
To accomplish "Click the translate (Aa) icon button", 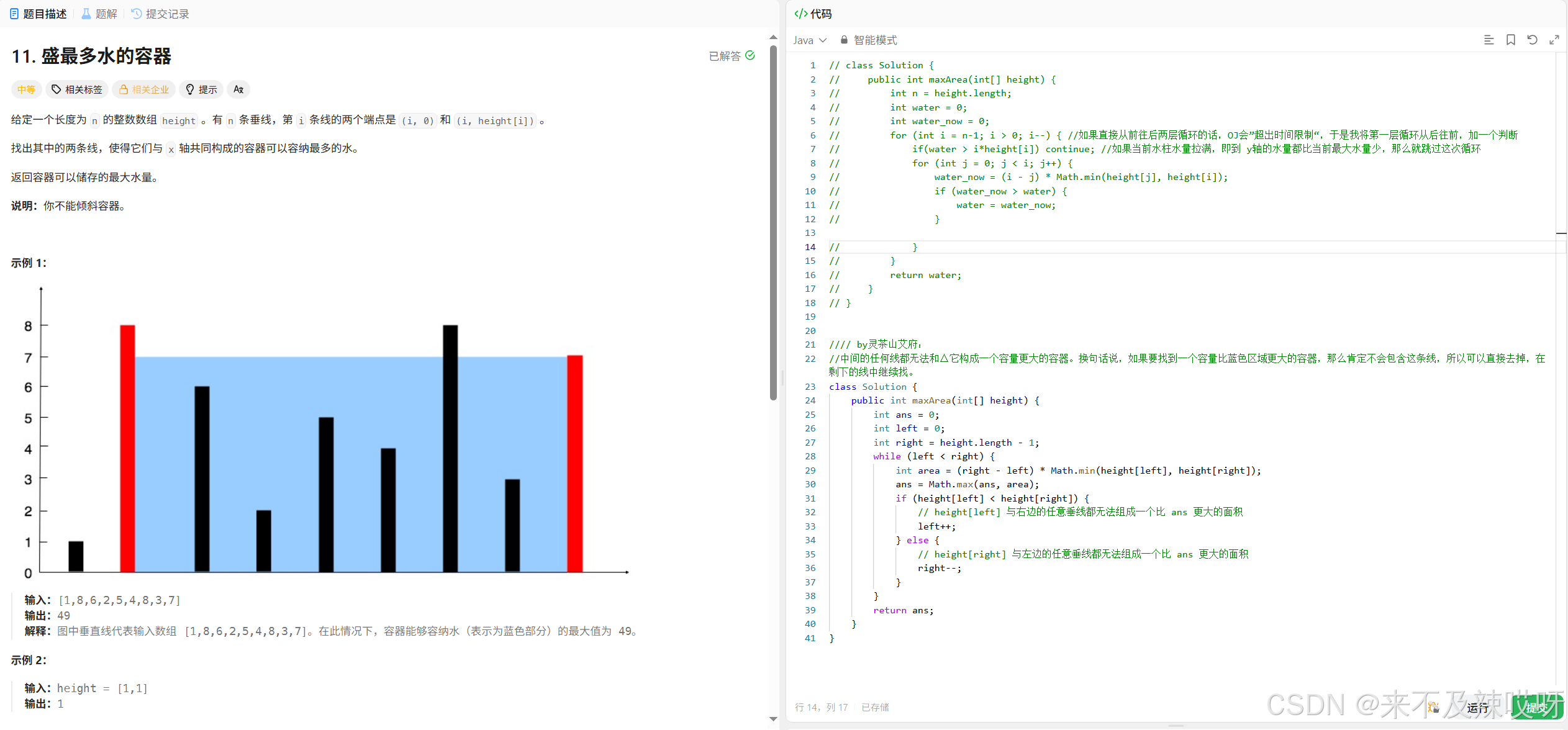I will (x=238, y=89).
